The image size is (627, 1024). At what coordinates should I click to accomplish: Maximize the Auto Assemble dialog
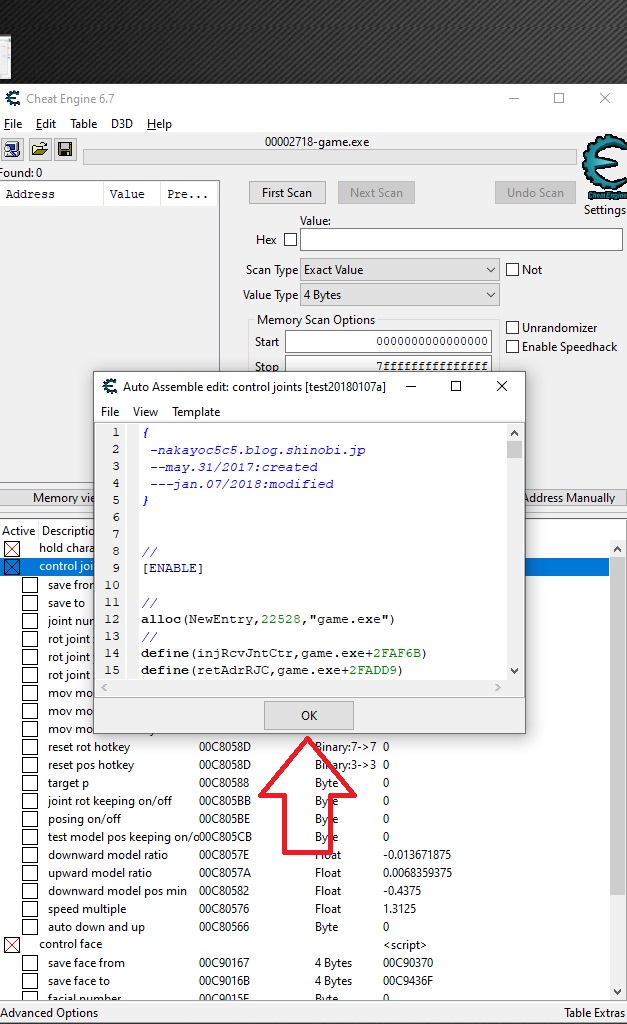tap(456, 386)
